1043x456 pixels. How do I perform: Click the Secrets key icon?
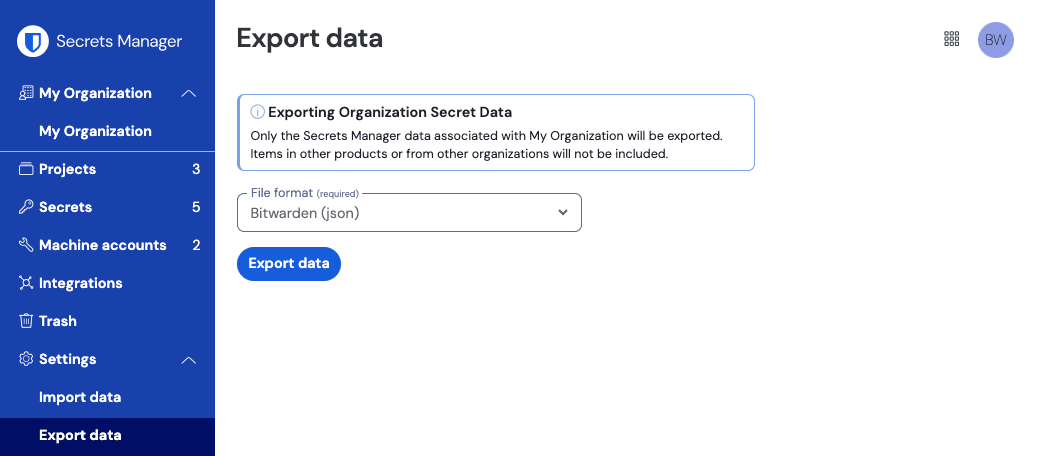[x=26, y=207]
